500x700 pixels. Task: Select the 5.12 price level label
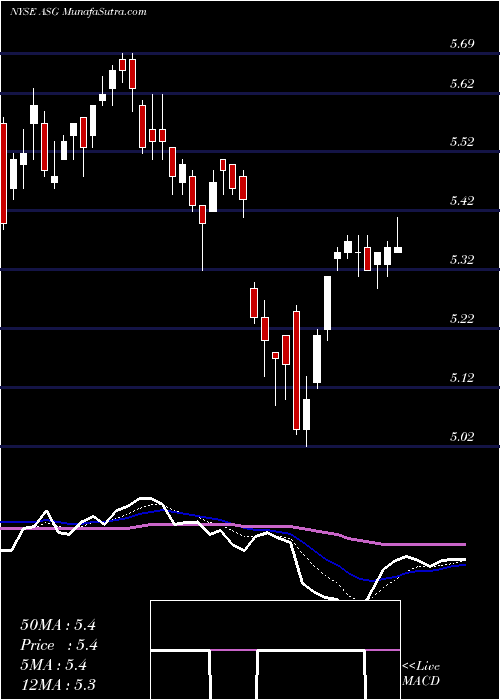(x=462, y=378)
